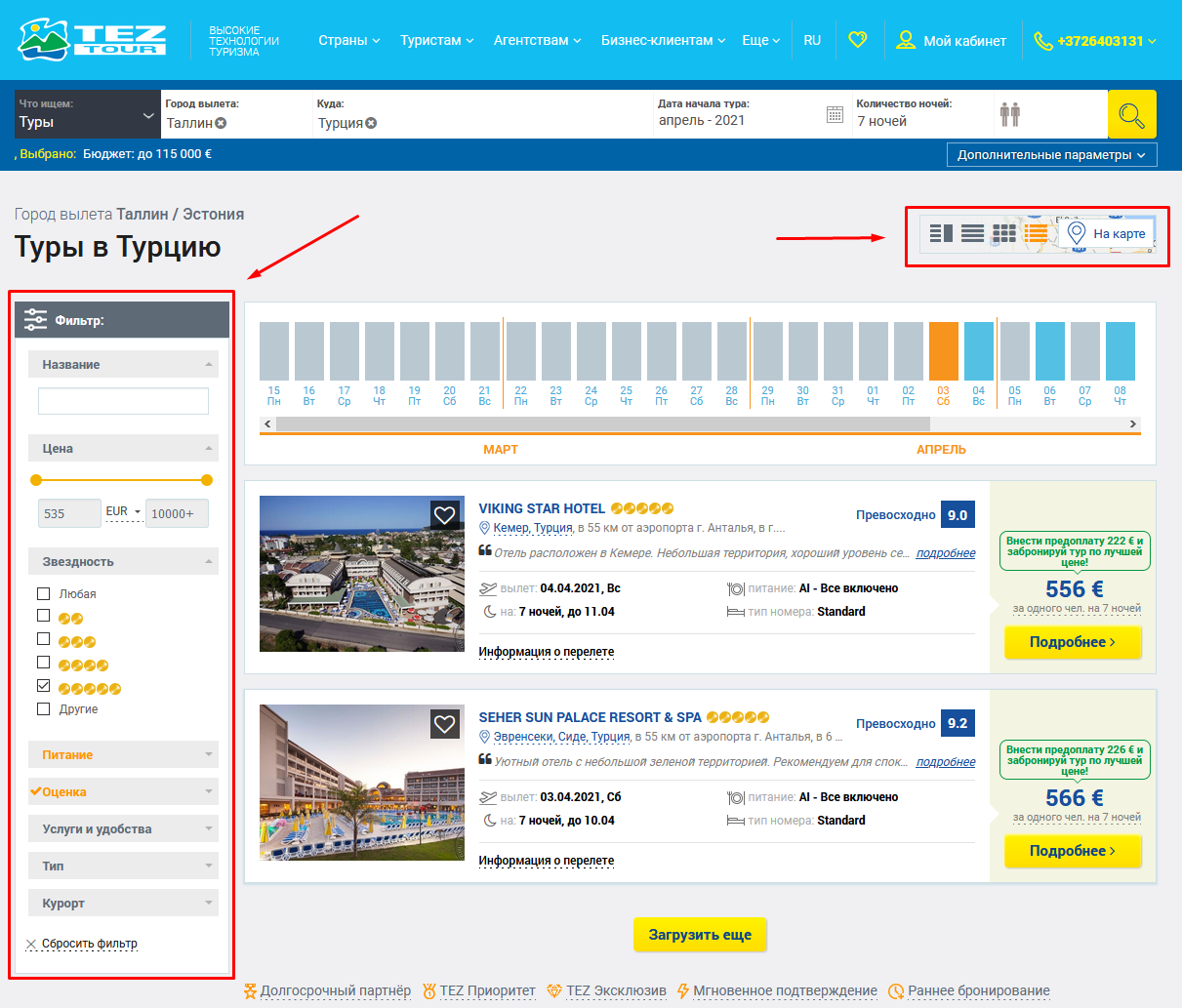Click Сбросить фильтр link
This screenshot has height=1008, width=1182.
point(90,944)
